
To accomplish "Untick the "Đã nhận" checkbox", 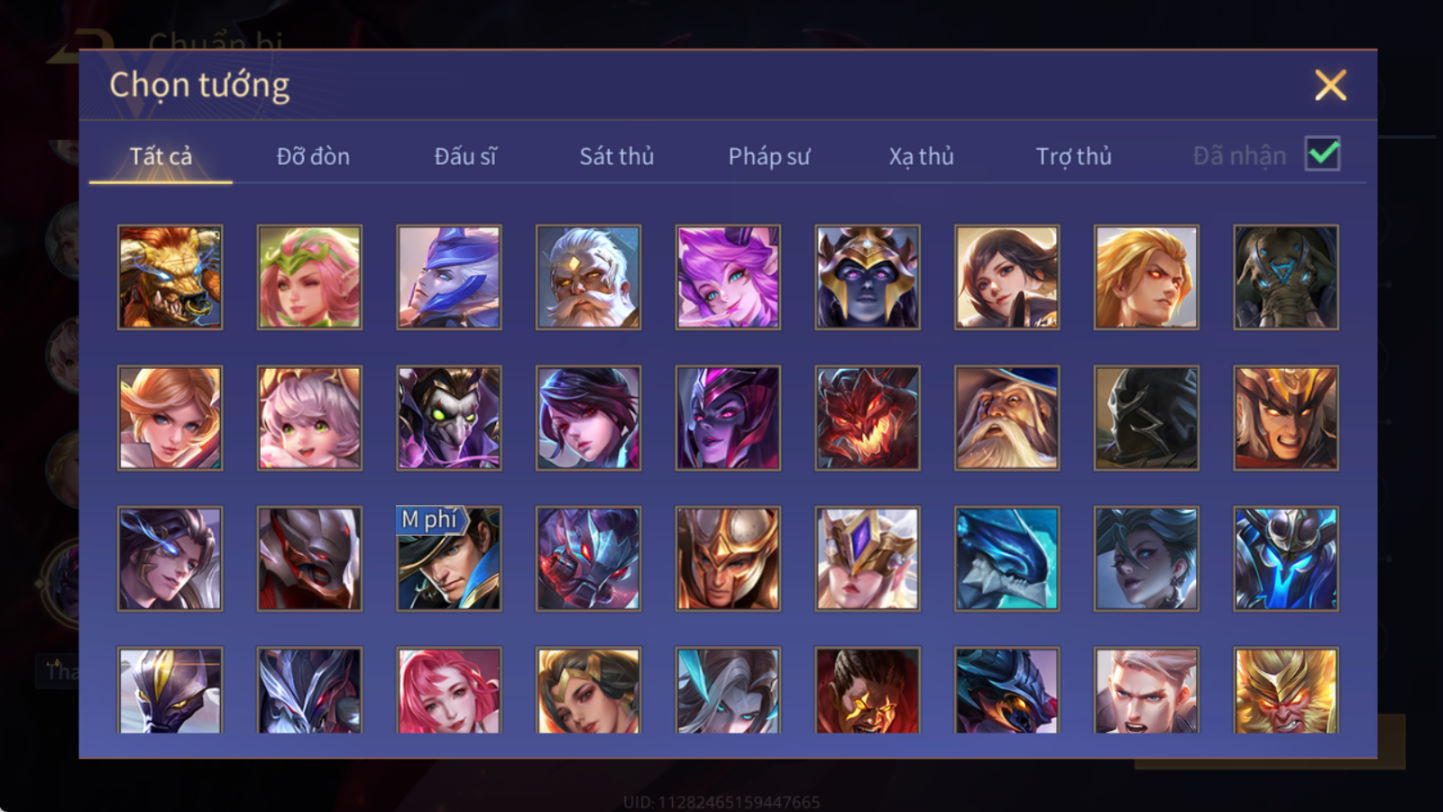I will coord(1322,154).
